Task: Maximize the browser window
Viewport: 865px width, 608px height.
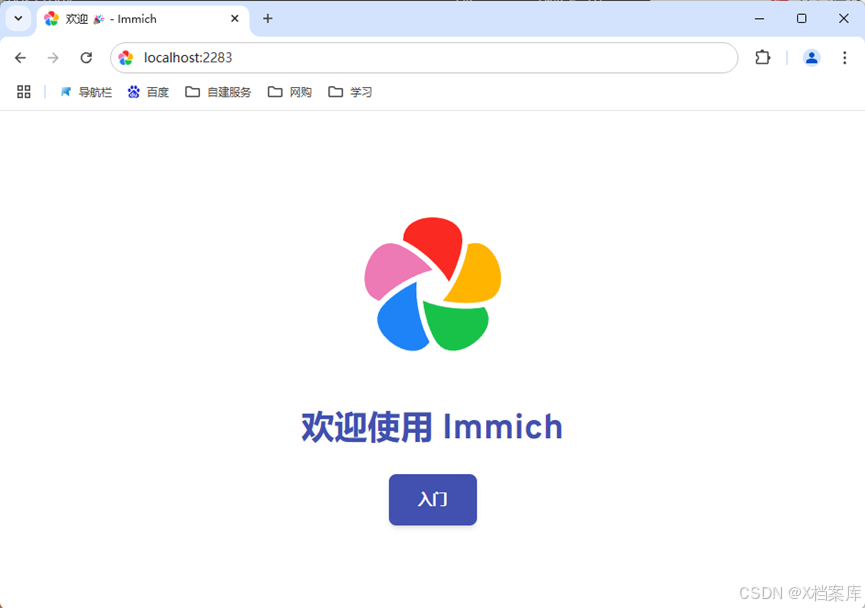Action: click(x=802, y=19)
